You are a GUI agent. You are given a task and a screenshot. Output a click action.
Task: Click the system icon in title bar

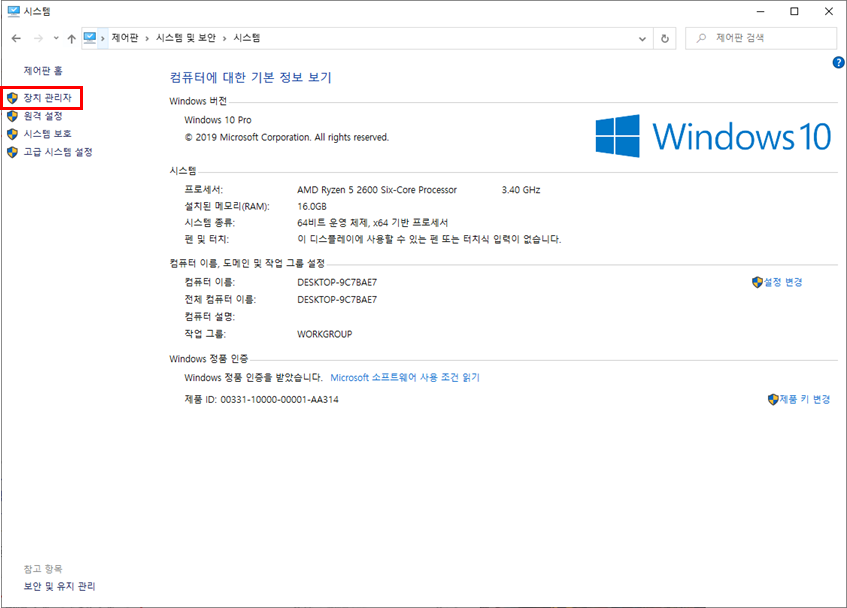click(x=14, y=11)
